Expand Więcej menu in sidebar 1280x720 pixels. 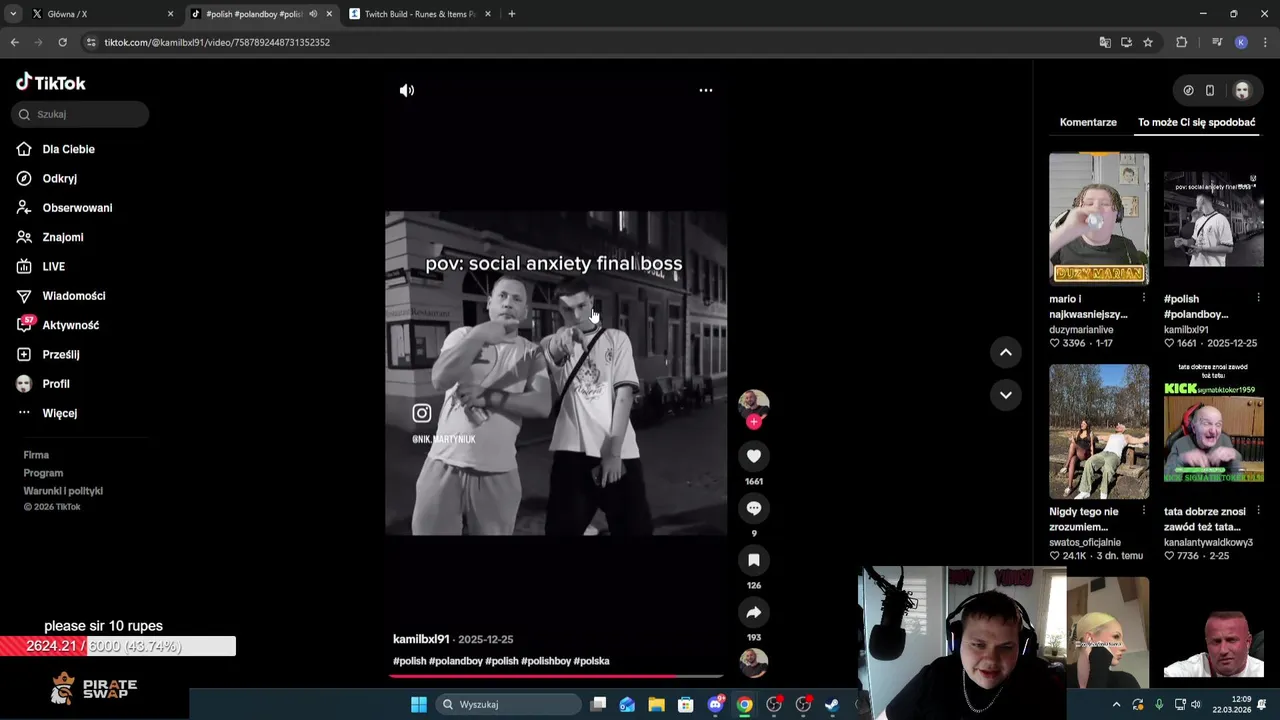pyautogui.click(x=59, y=413)
